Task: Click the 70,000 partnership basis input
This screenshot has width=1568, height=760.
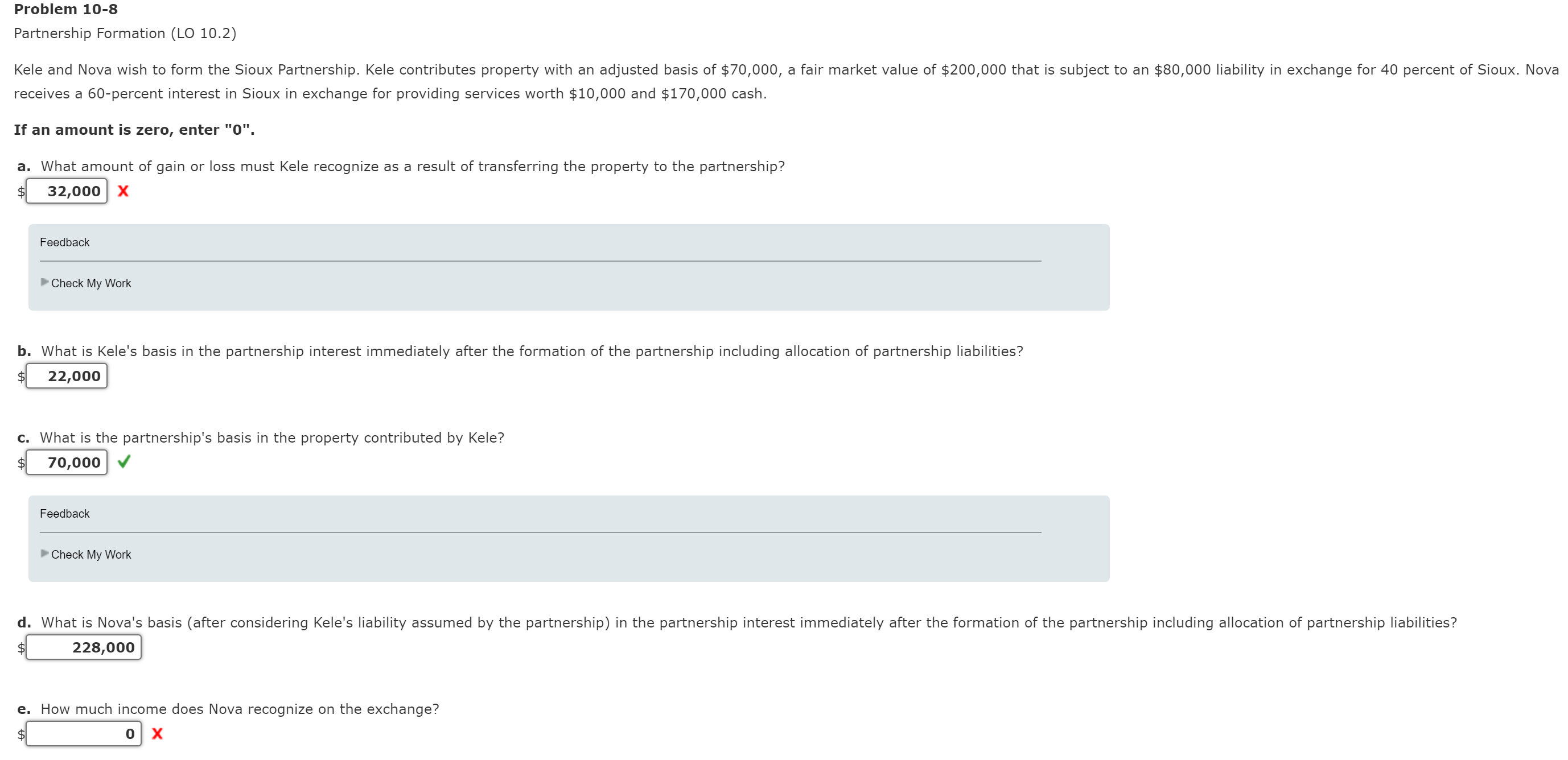Action: pos(67,462)
